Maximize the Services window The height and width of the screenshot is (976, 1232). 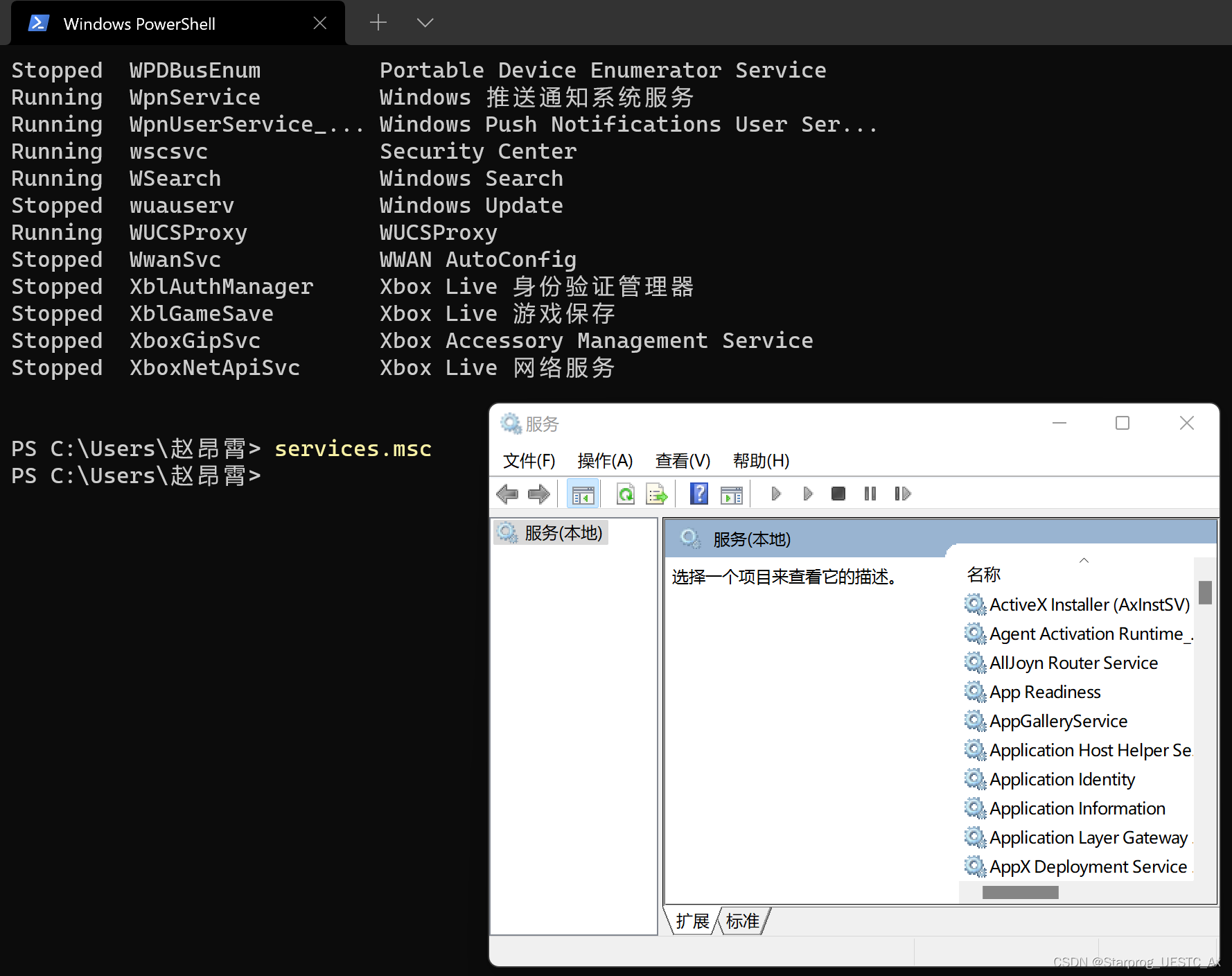tap(1123, 423)
